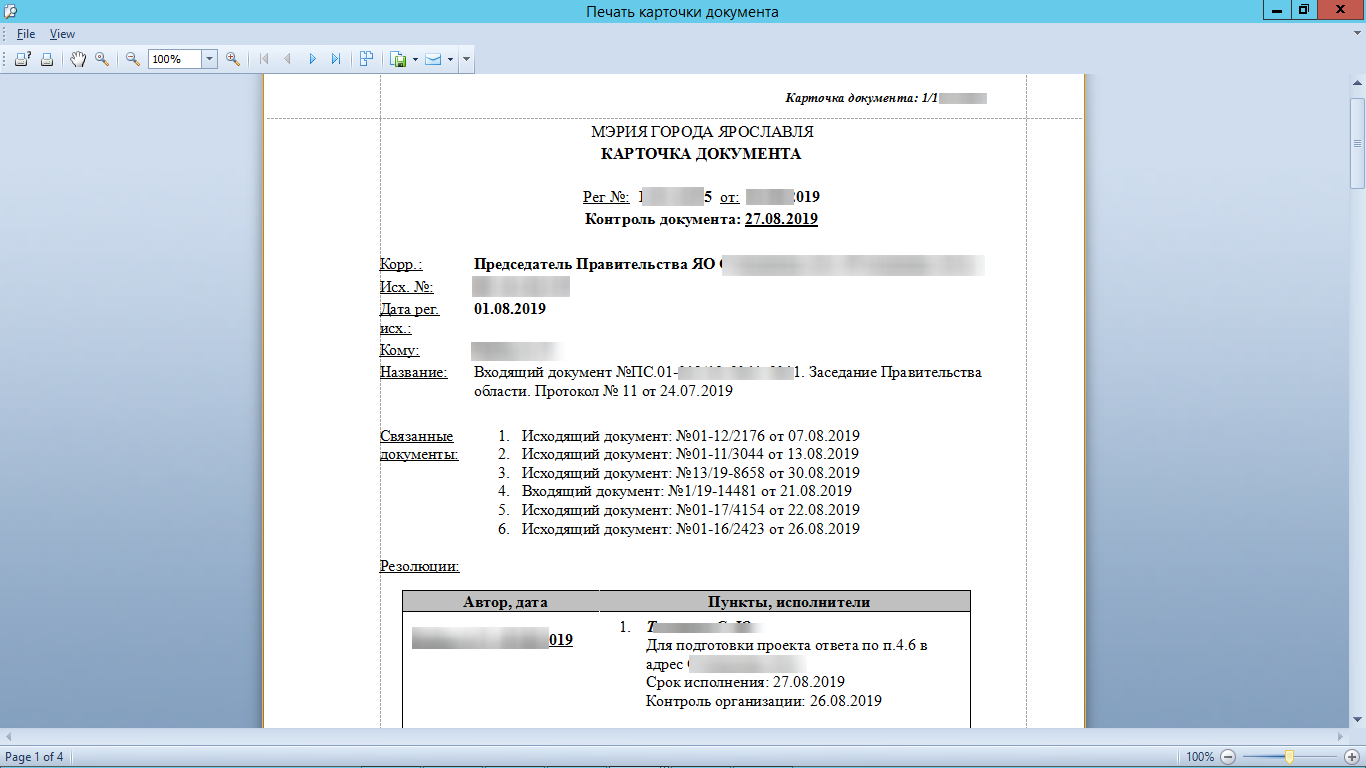Click the vertical scrollbar thumb
This screenshot has height=768, width=1366.
pyautogui.click(x=1357, y=143)
